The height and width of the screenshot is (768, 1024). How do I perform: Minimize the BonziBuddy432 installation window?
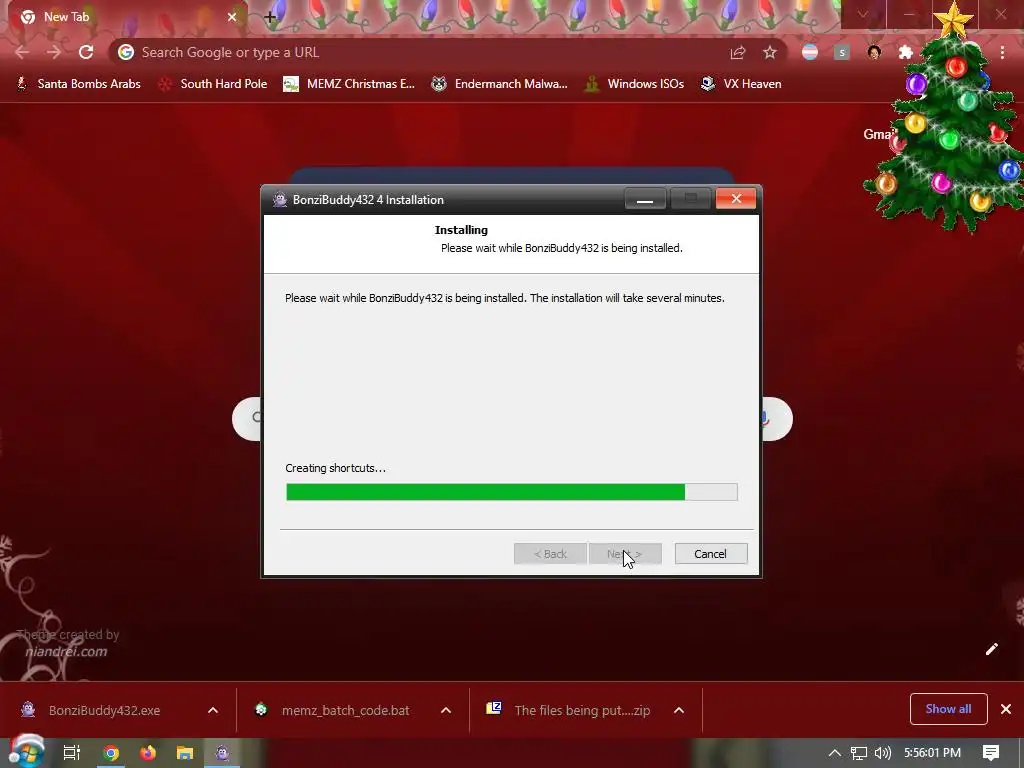(645, 199)
